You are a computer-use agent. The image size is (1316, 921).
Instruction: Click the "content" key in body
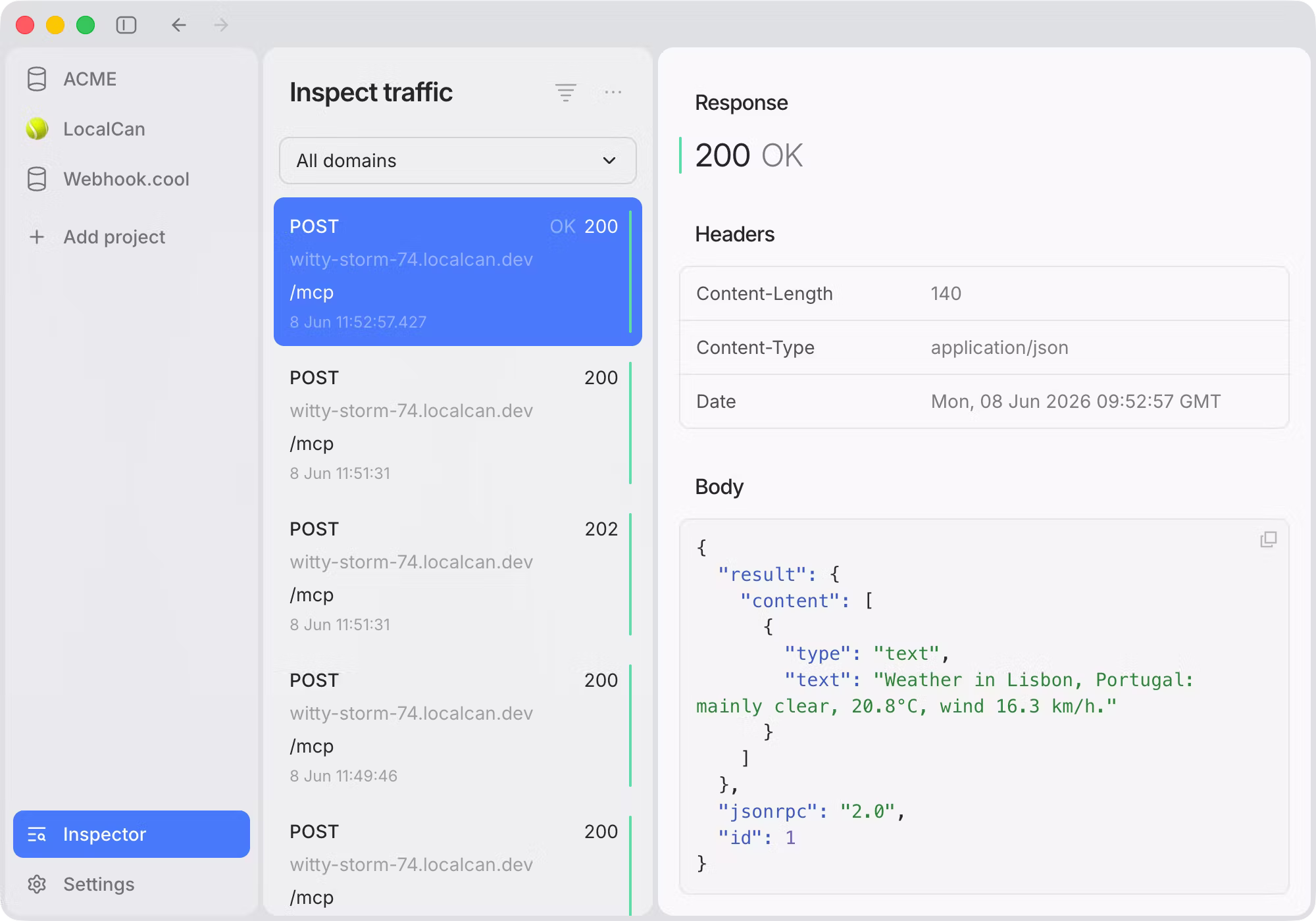(x=789, y=601)
